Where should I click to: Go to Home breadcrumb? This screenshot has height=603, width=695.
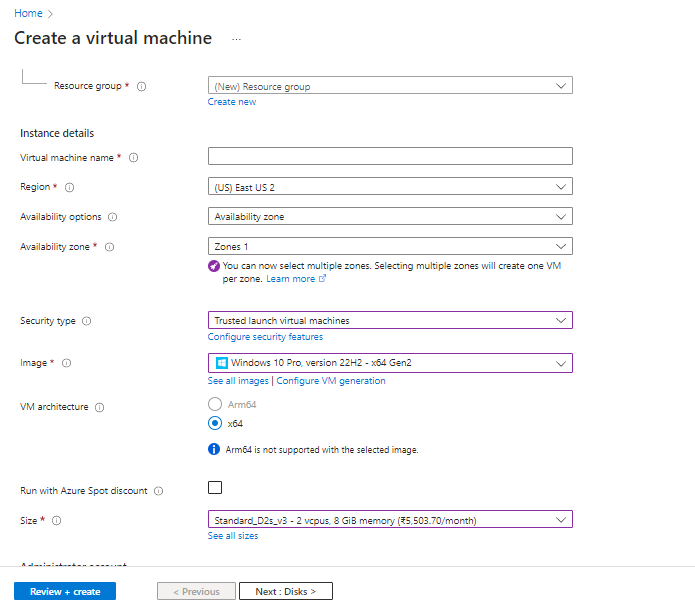(x=28, y=13)
